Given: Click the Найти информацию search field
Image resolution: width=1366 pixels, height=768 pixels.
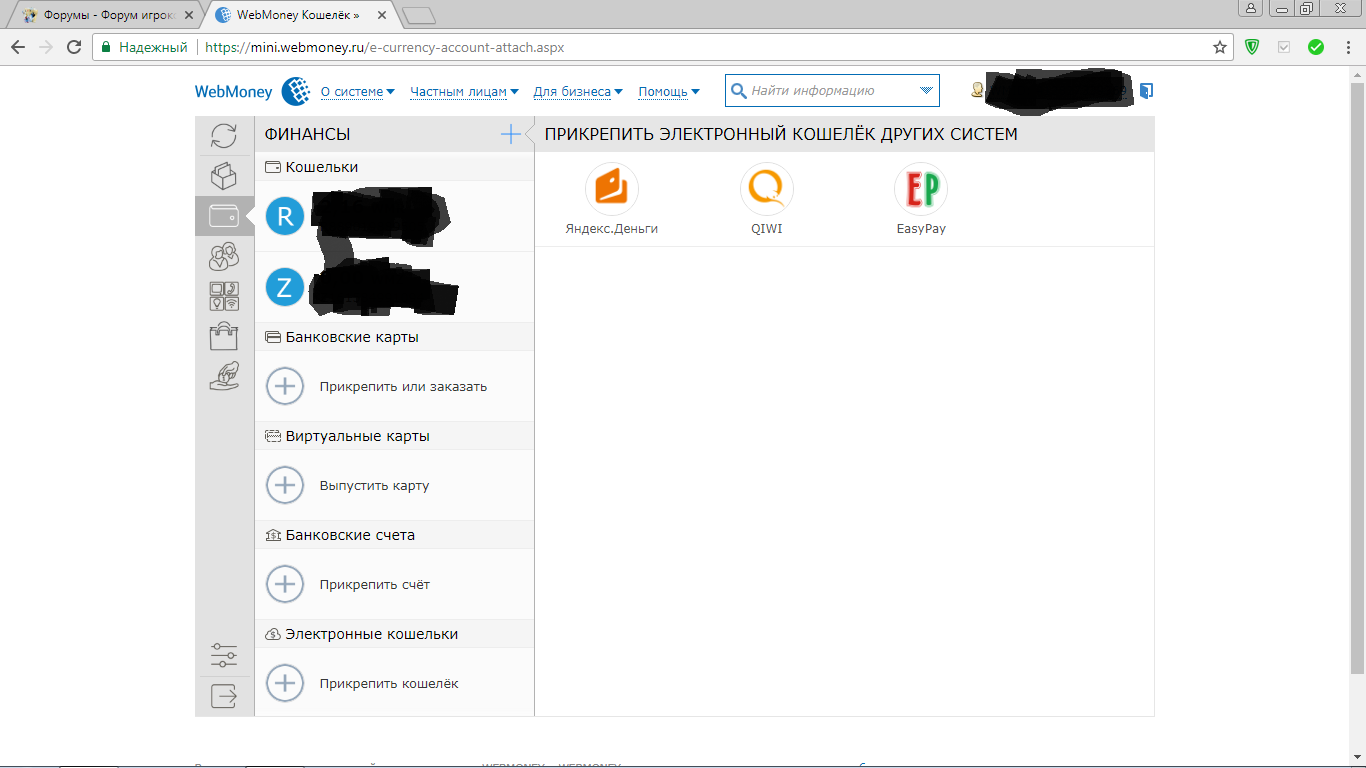Looking at the screenshot, I should click(825, 91).
